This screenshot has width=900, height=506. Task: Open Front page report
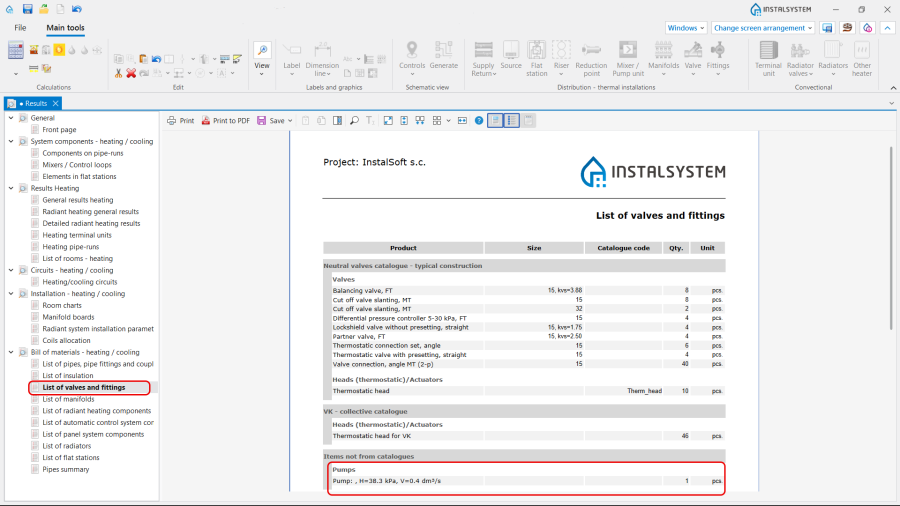pyautogui.click(x=59, y=130)
